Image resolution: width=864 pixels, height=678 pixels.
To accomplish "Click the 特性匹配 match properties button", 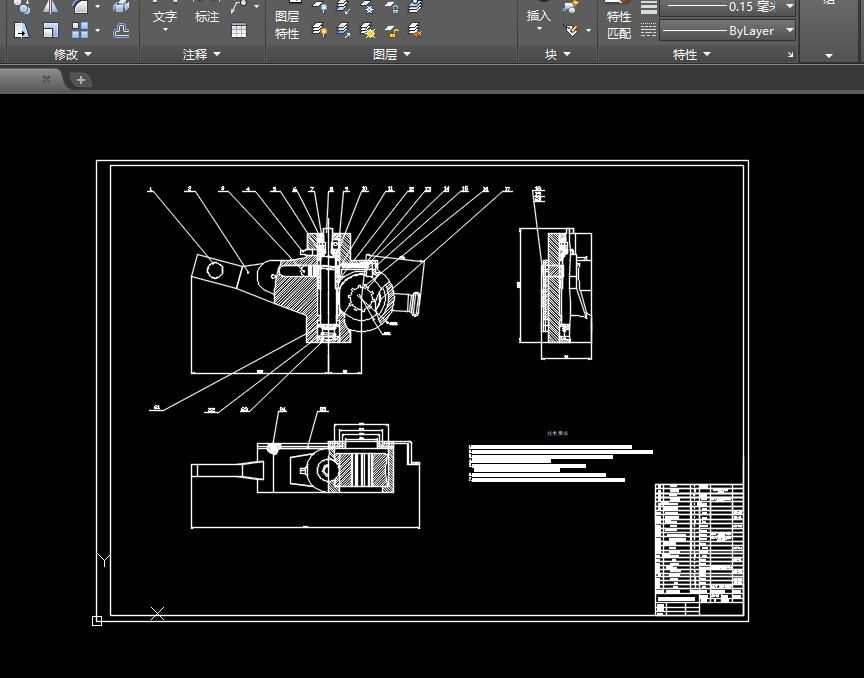I will point(619,24).
